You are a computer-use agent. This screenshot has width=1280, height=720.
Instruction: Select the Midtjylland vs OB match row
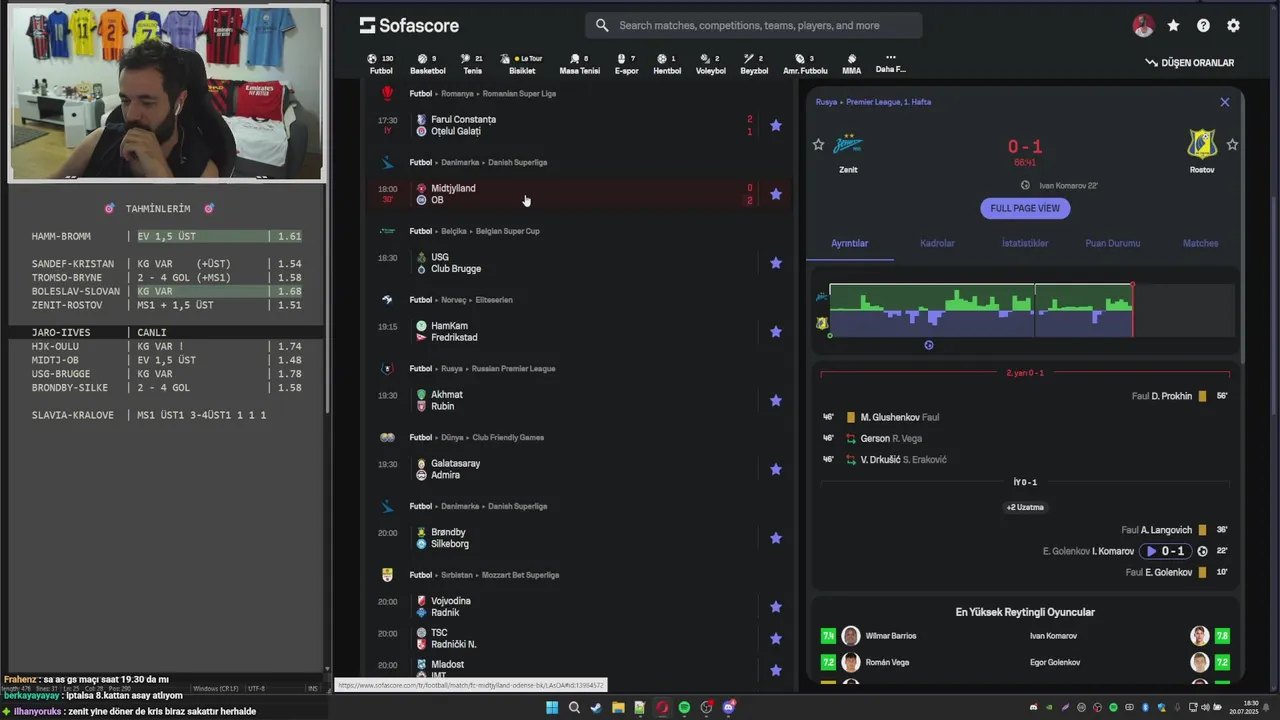tap(578, 194)
